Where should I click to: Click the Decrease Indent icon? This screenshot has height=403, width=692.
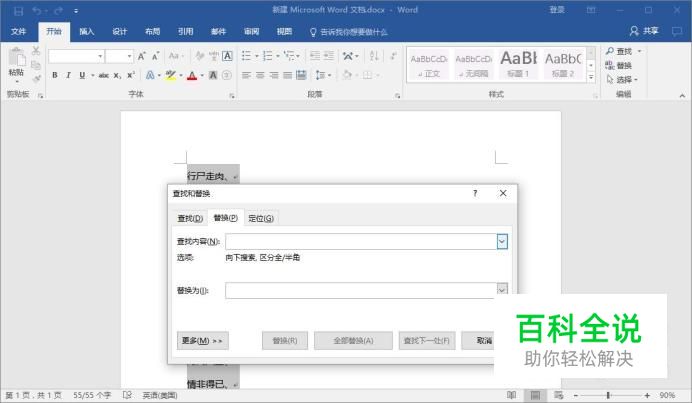[x=315, y=56]
